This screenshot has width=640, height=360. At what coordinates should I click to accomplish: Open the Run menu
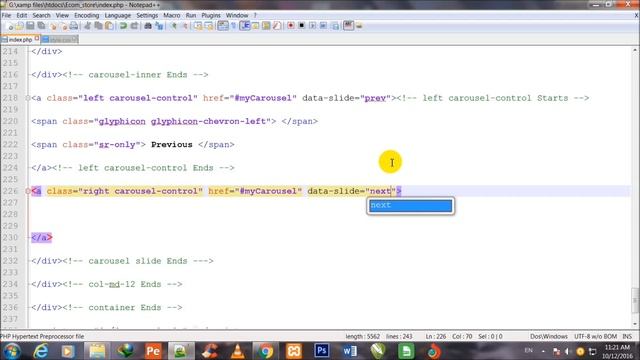pyautogui.click(x=191, y=16)
